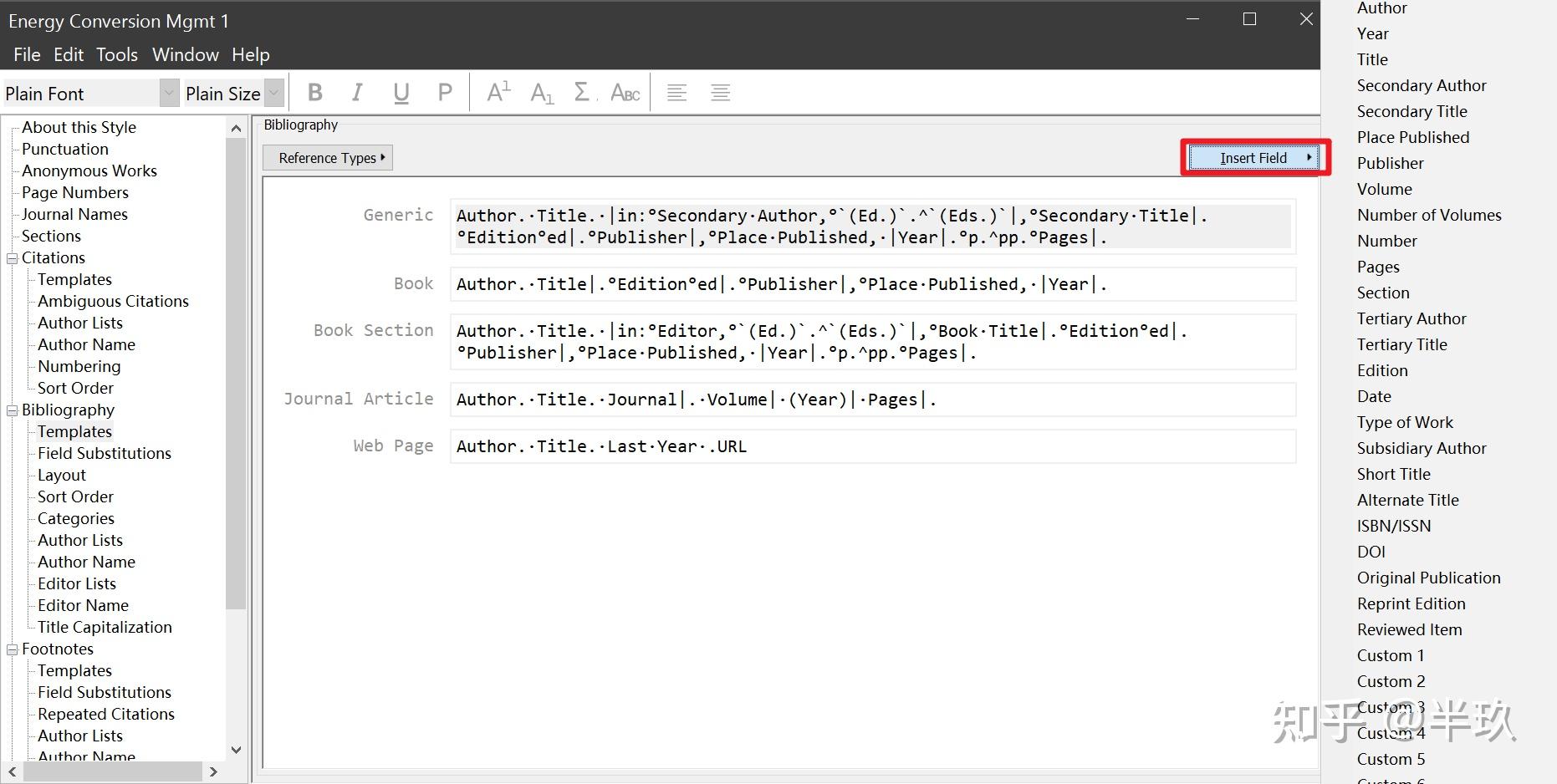
Task: Collapse the Footnotes tree node
Action: click(x=13, y=649)
